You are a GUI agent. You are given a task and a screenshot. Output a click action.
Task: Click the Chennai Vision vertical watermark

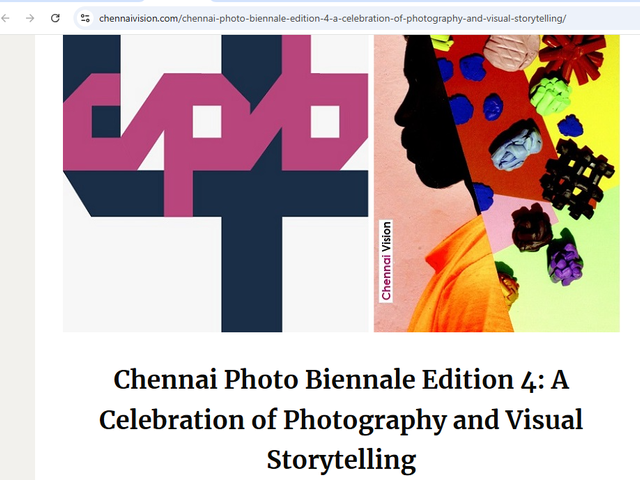(386, 261)
